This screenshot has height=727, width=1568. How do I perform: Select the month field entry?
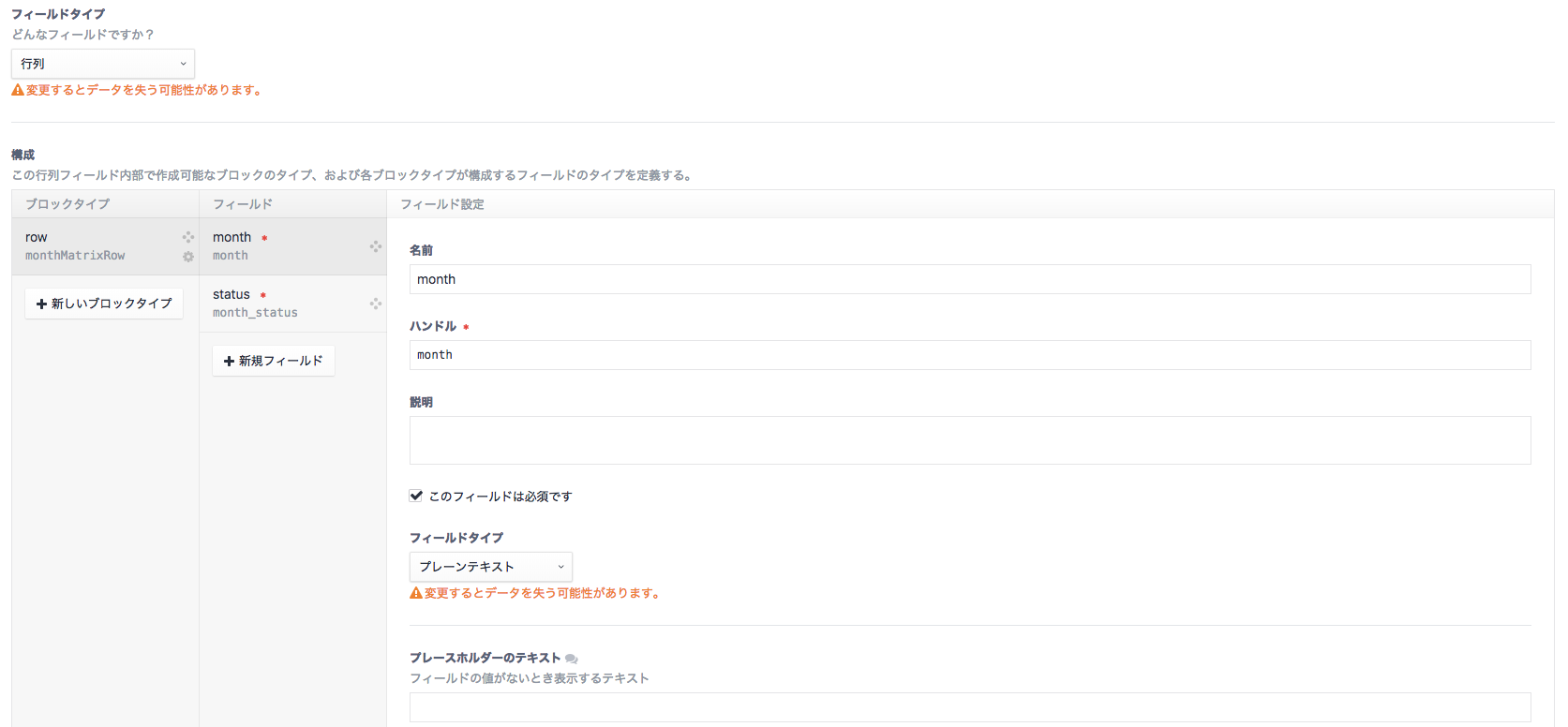coord(292,246)
